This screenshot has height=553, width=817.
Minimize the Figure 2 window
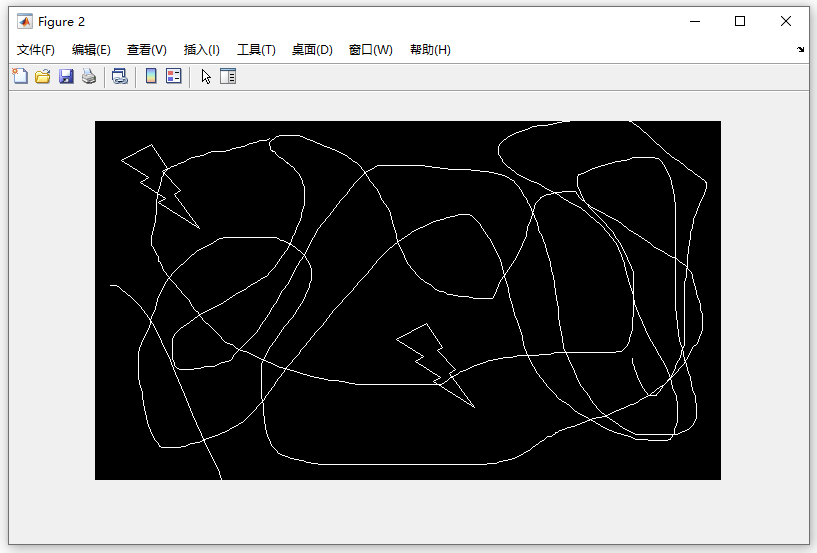point(695,21)
